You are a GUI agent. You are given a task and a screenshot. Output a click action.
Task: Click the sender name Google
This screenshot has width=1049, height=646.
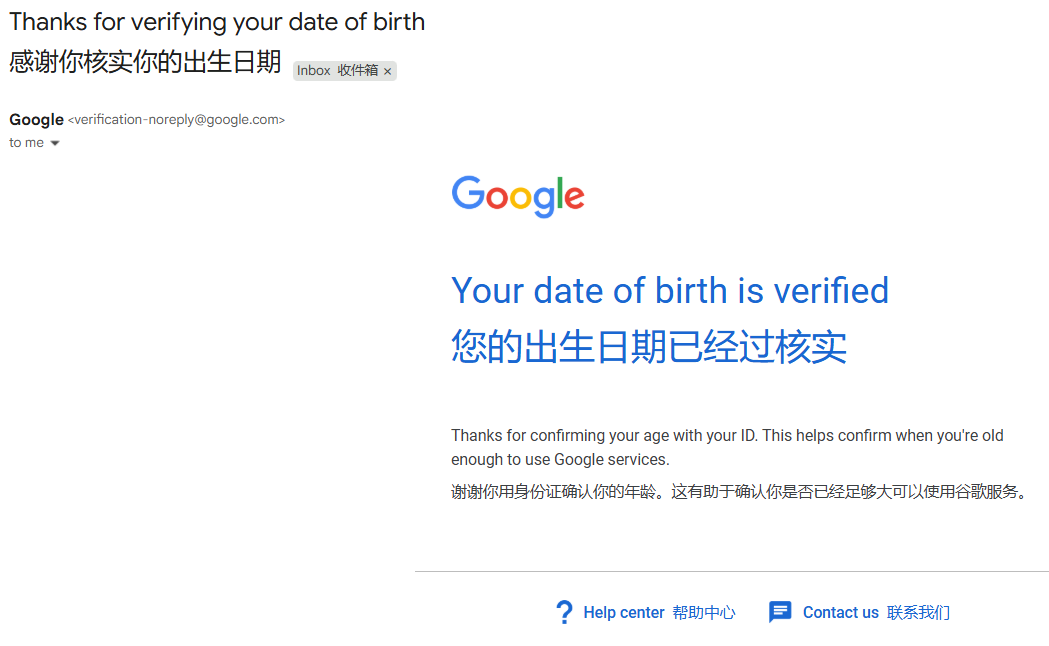coord(37,120)
